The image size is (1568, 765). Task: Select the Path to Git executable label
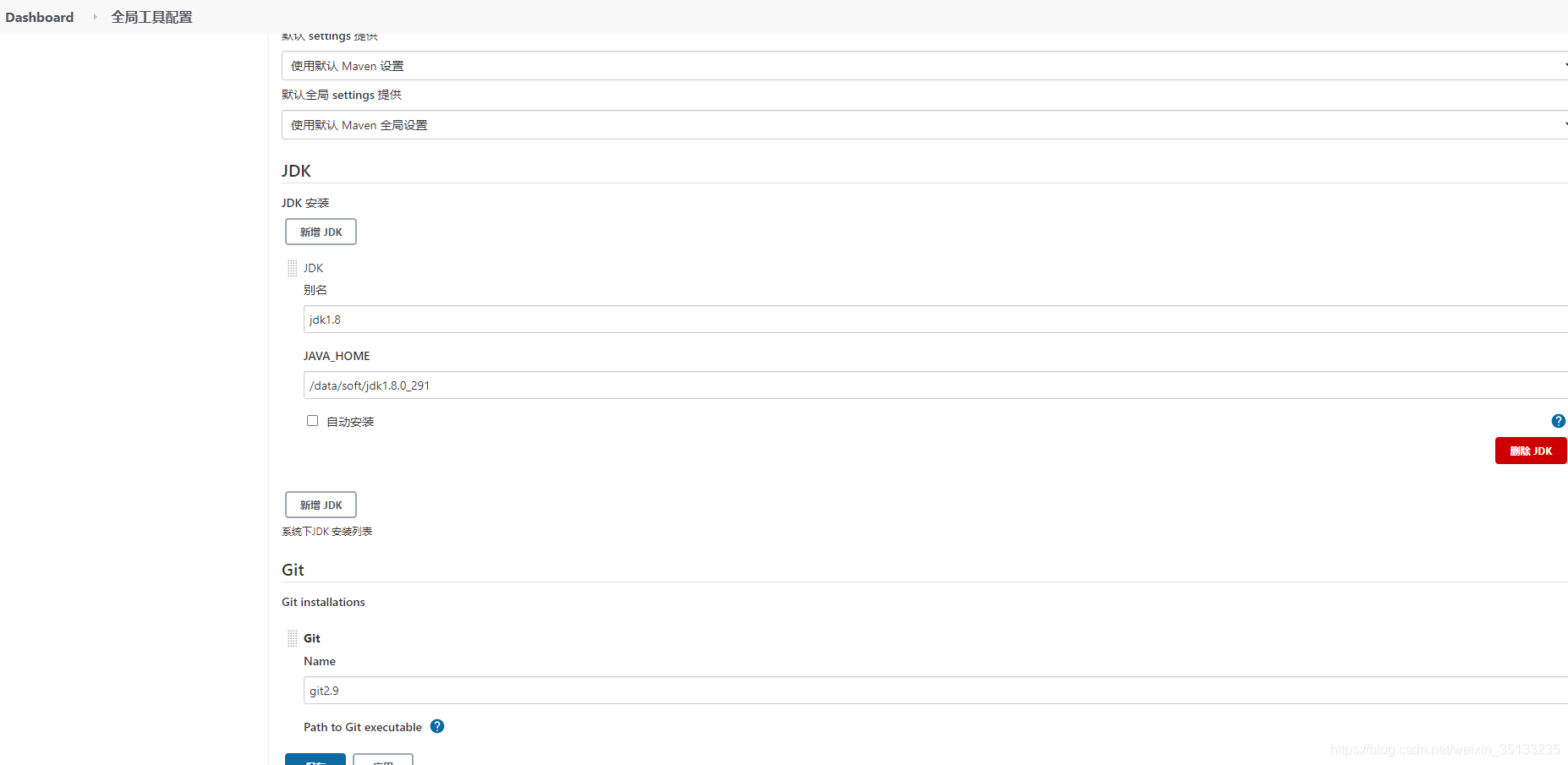[x=363, y=727]
